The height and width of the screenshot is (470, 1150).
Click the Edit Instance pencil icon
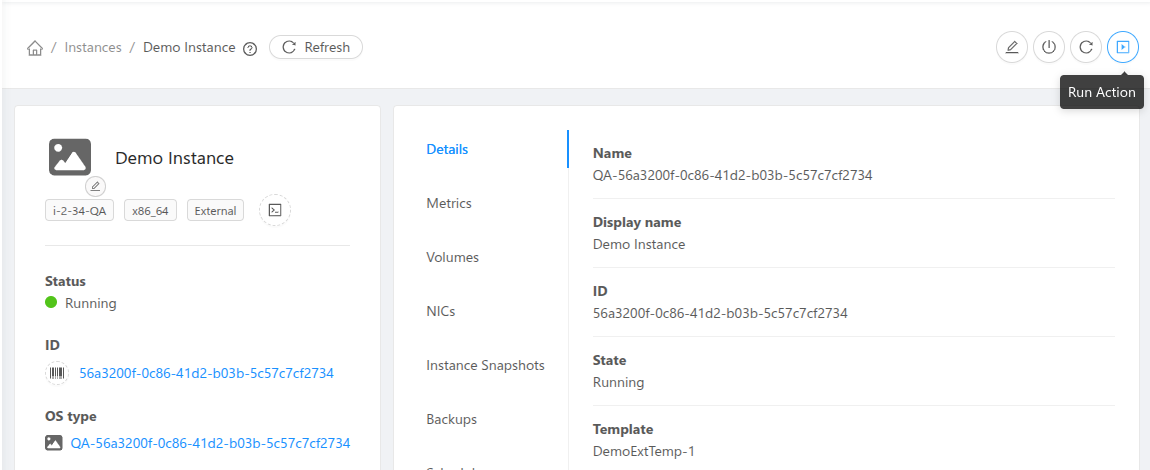click(x=1012, y=47)
